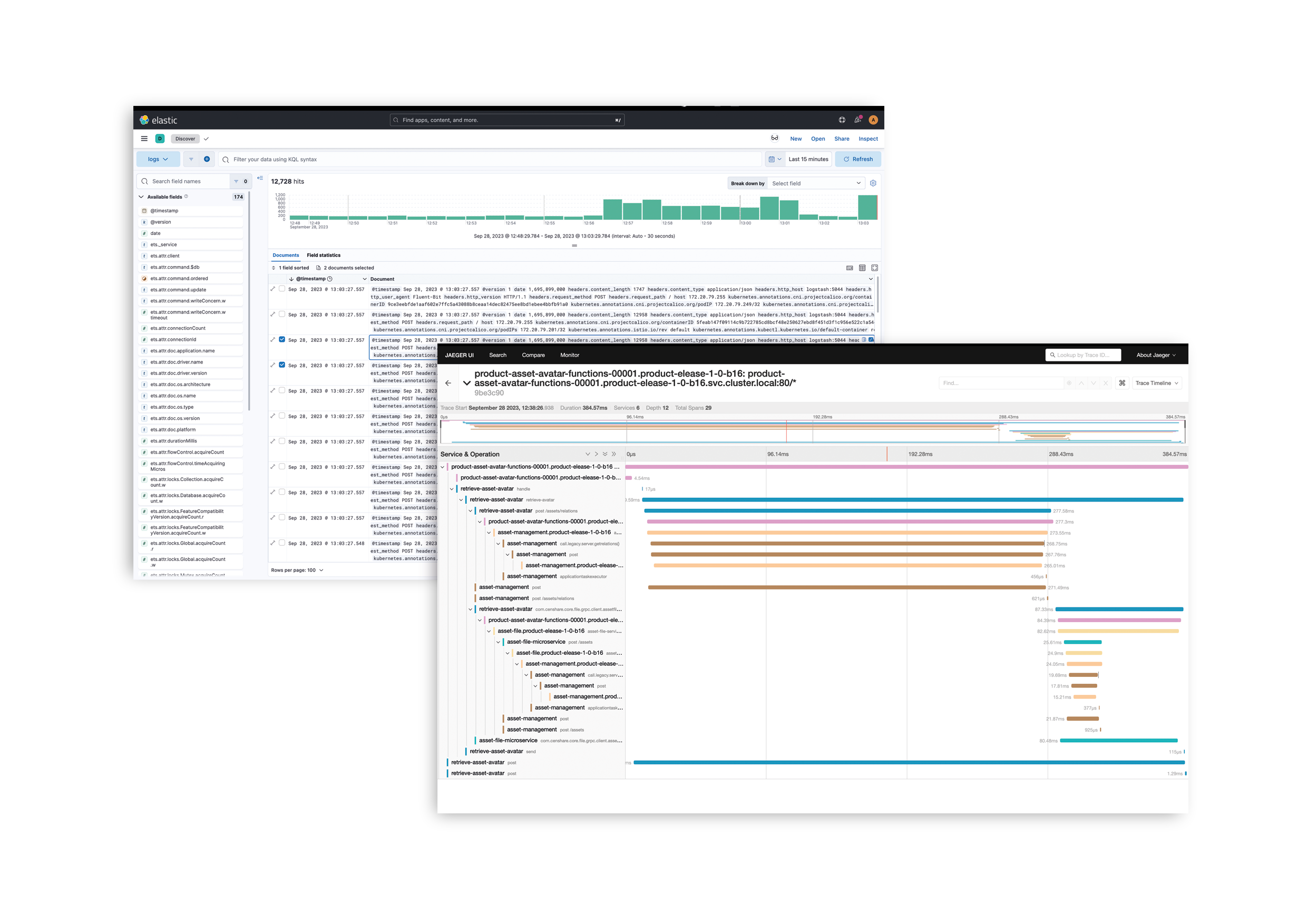Click the add filter plus icon

point(206,159)
